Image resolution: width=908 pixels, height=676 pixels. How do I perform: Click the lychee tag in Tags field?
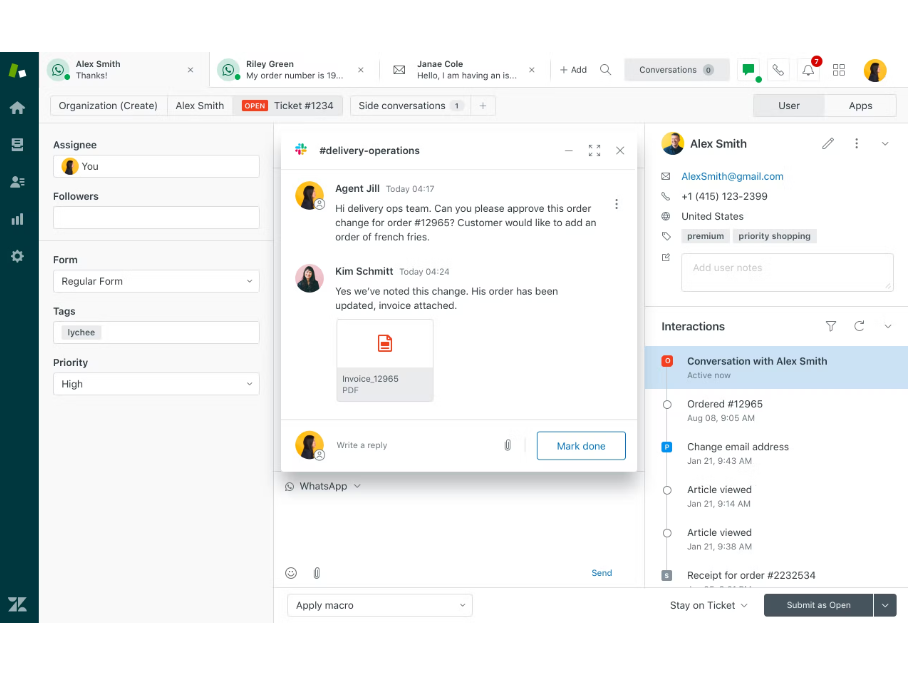[81, 332]
